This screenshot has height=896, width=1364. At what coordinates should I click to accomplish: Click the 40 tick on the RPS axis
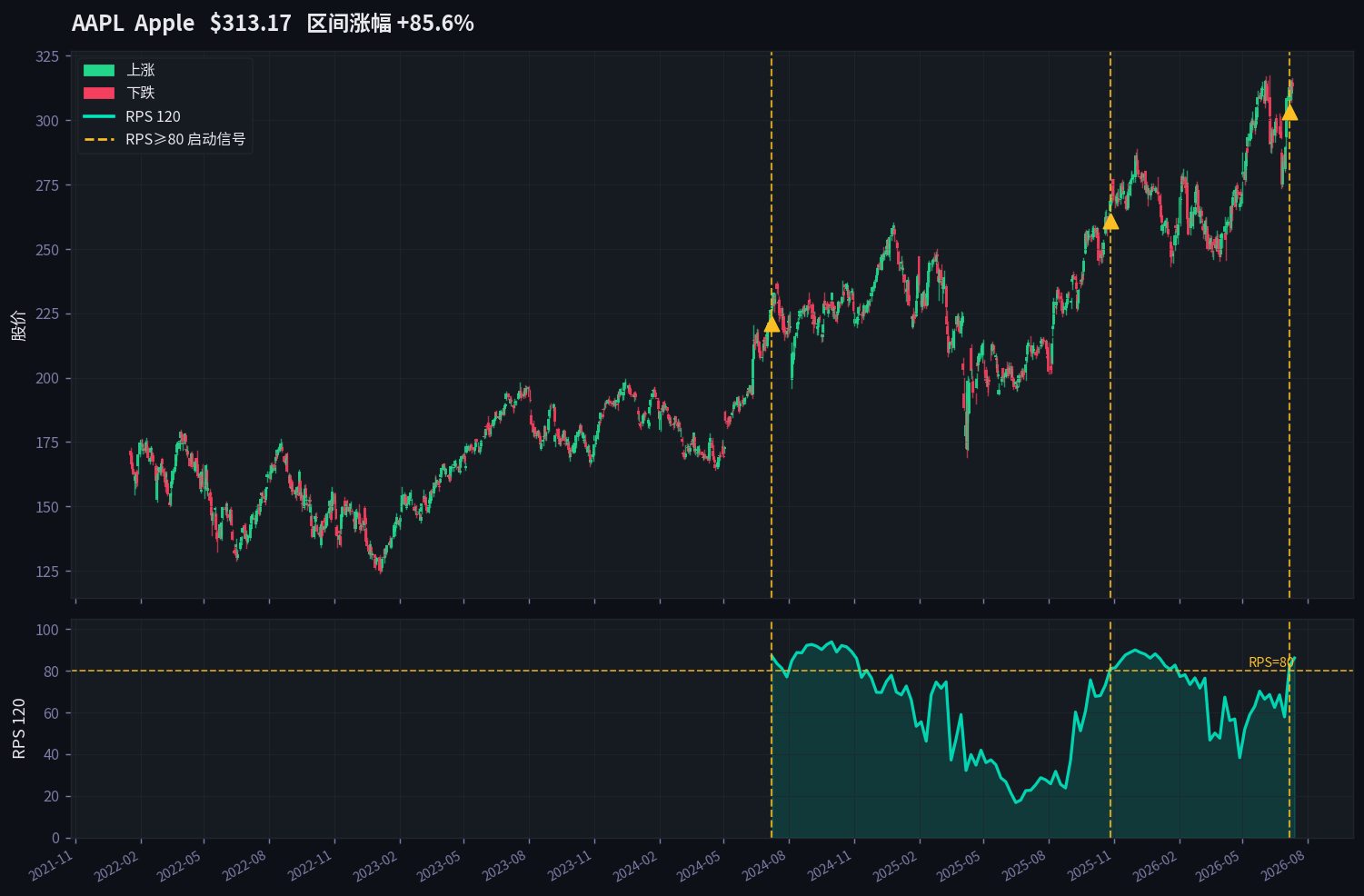pyautogui.click(x=51, y=754)
